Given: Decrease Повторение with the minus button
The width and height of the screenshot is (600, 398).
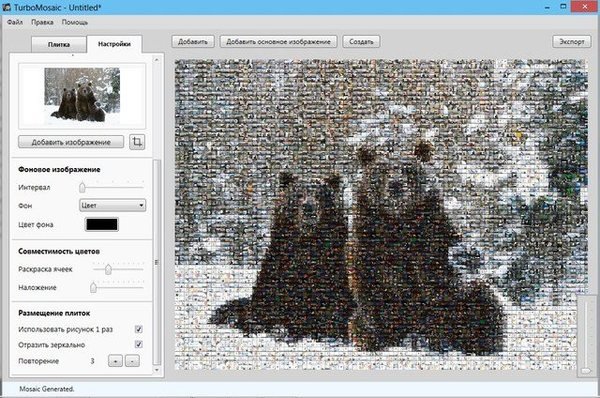Looking at the screenshot, I should pos(132,361).
